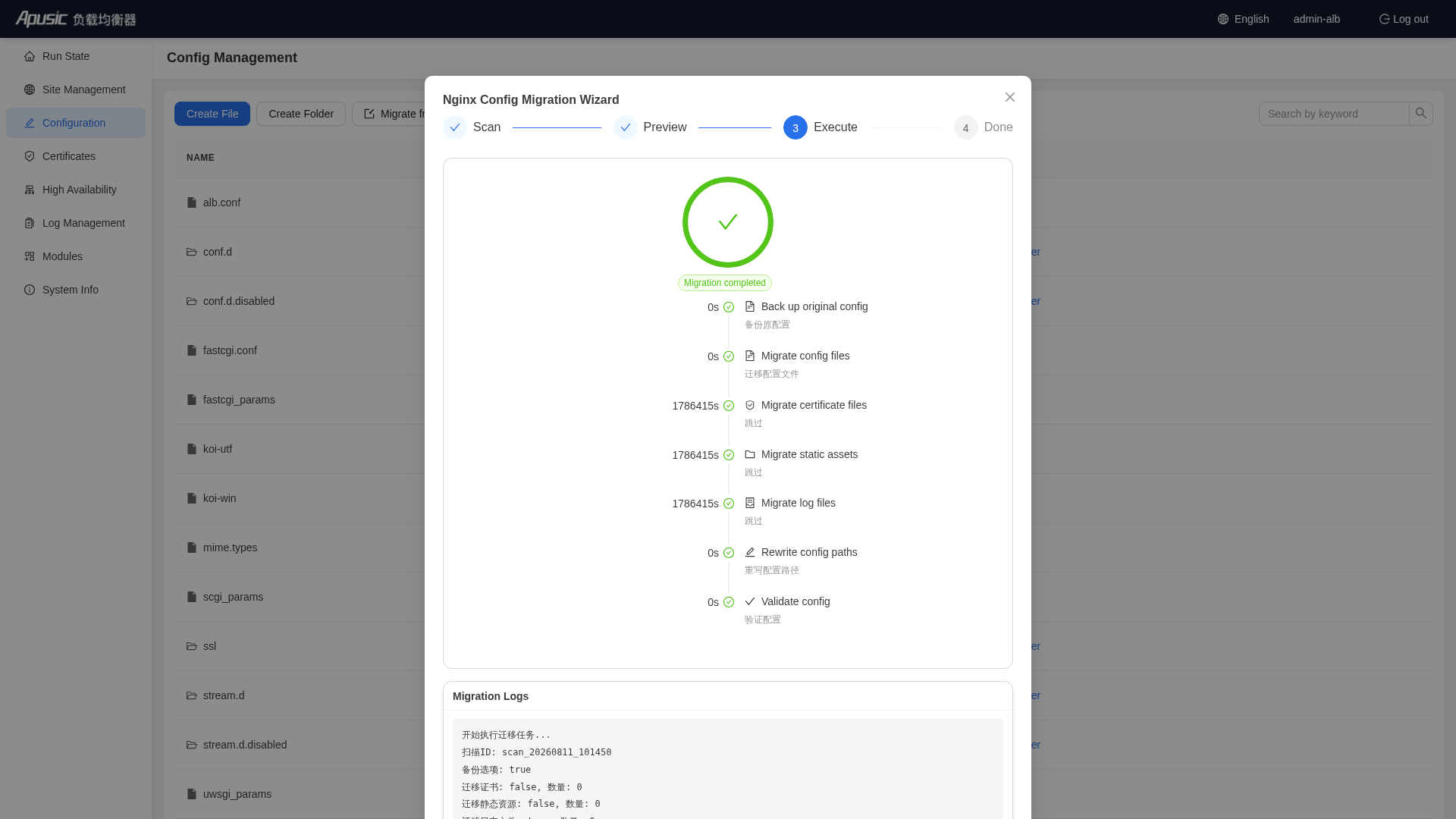Open the English language selector
Screen dimensions: 1456x819
click(1244, 19)
